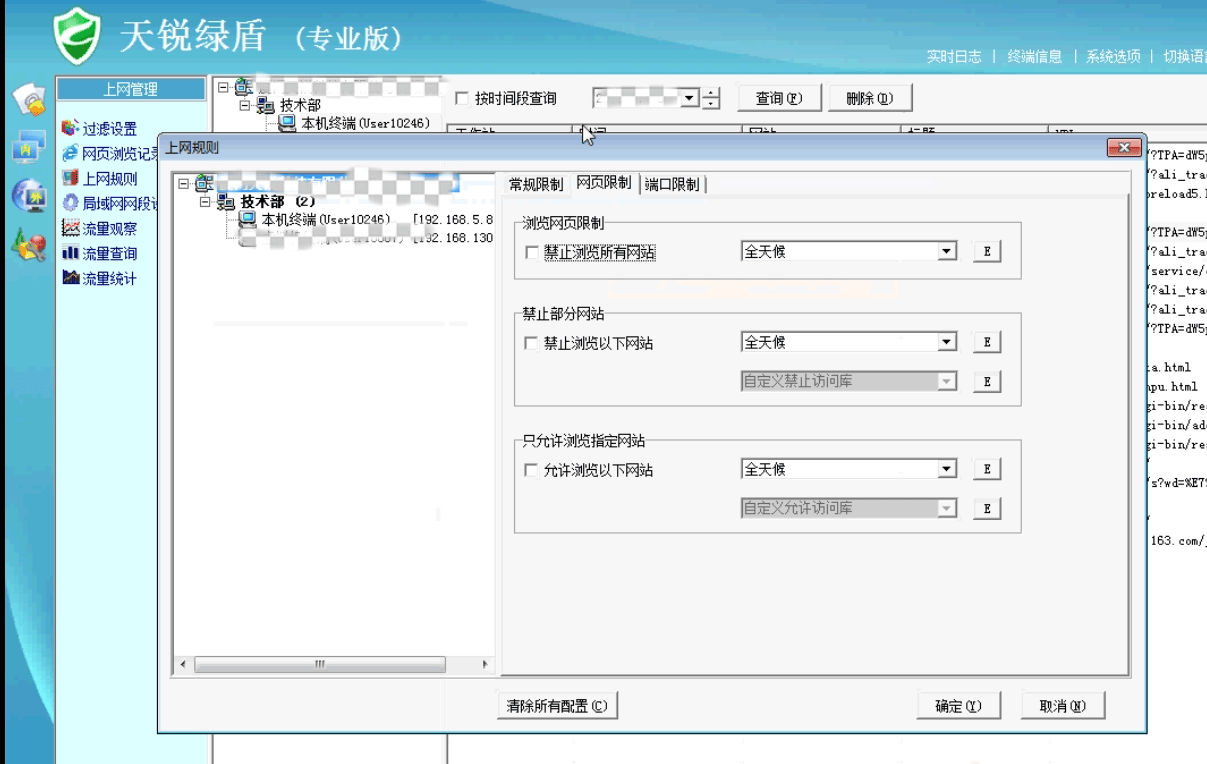Select 技术部 (2) in the dialog tree
Screen dimensions: 1207x764
pyautogui.click(x=278, y=201)
